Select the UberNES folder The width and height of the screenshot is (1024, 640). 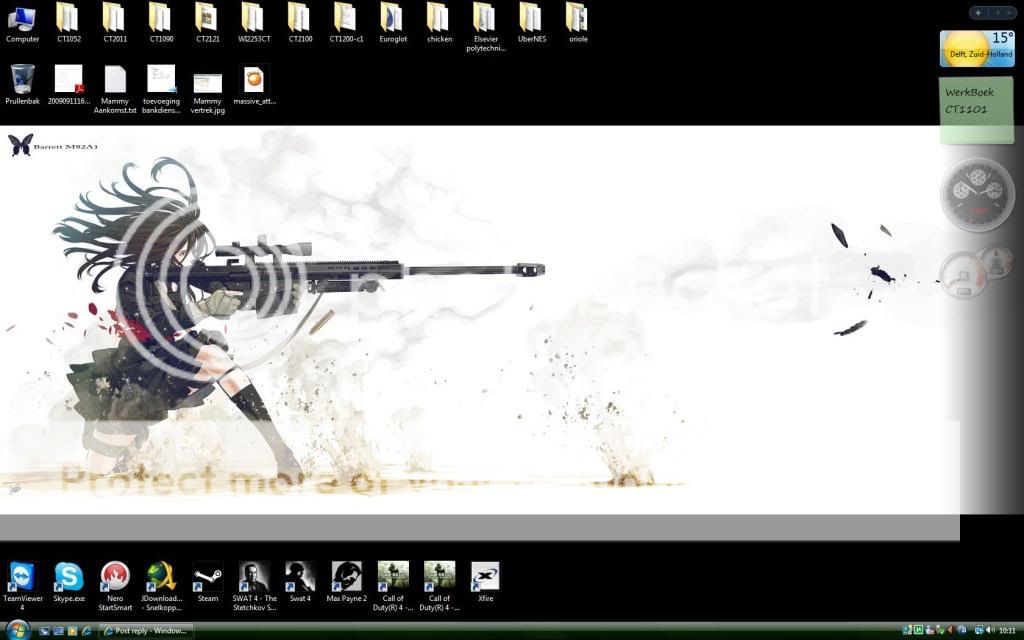pos(532,20)
